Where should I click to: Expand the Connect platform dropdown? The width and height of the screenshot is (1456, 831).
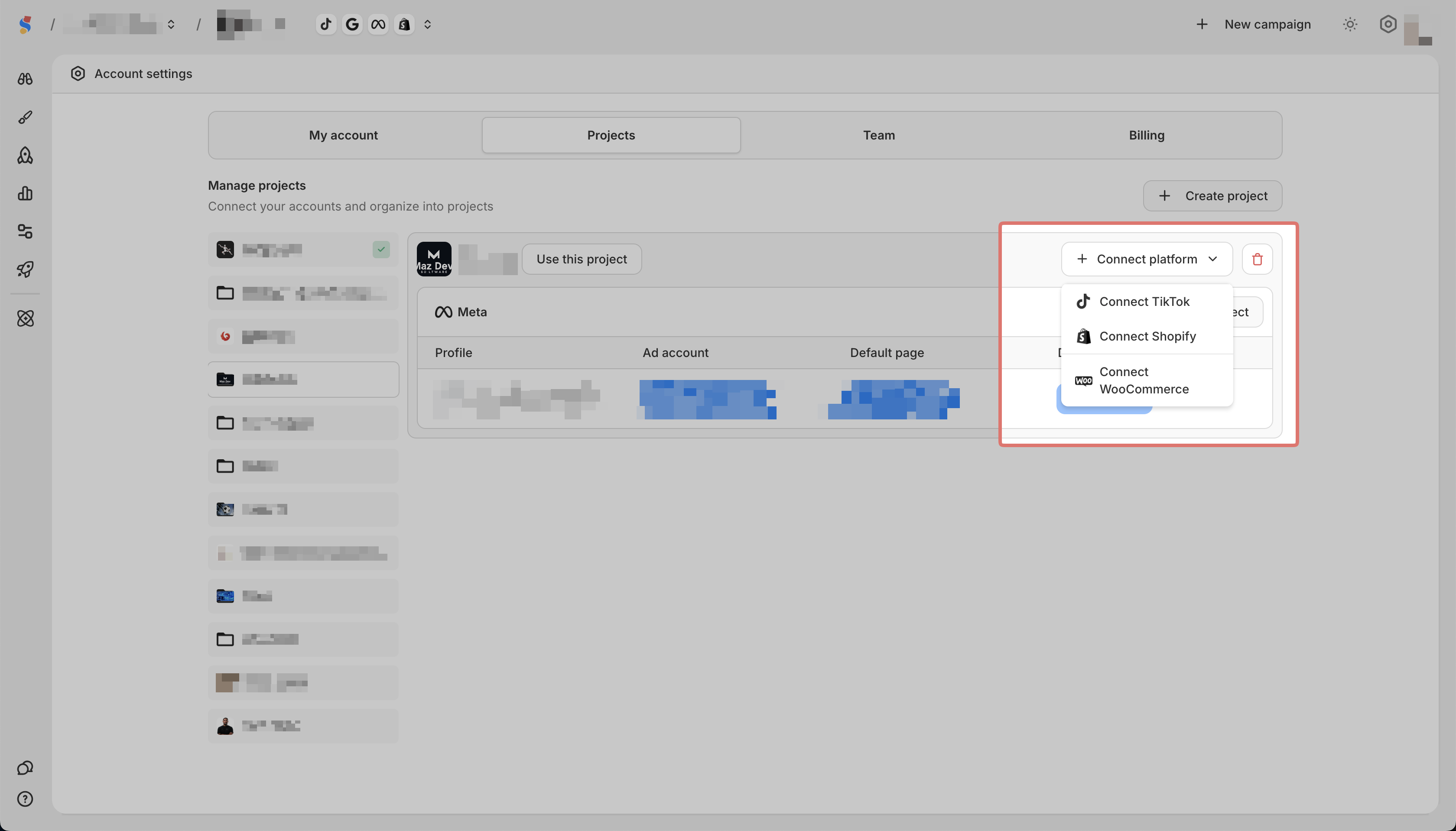(1147, 259)
